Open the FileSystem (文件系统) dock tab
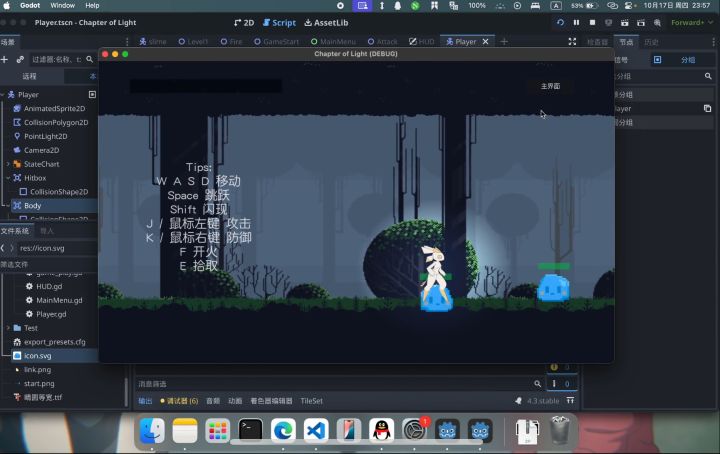The height and width of the screenshot is (454, 720). click(15, 231)
